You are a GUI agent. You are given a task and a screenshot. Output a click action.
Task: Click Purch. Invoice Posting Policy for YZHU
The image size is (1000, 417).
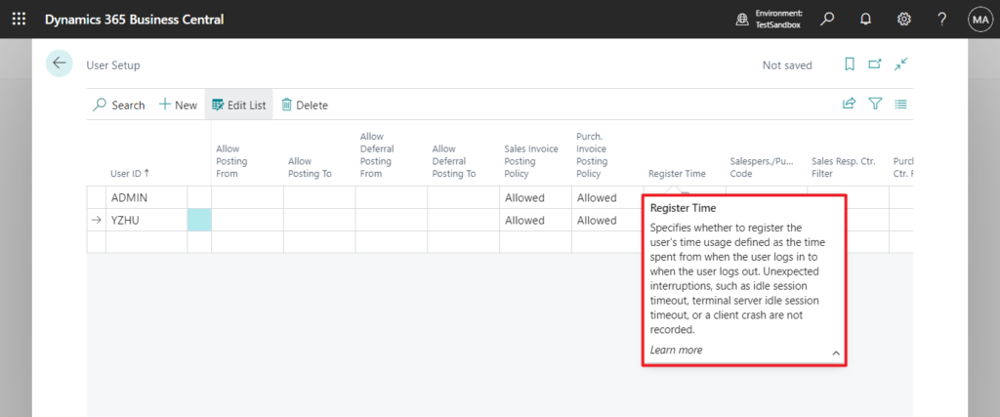[607, 220]
